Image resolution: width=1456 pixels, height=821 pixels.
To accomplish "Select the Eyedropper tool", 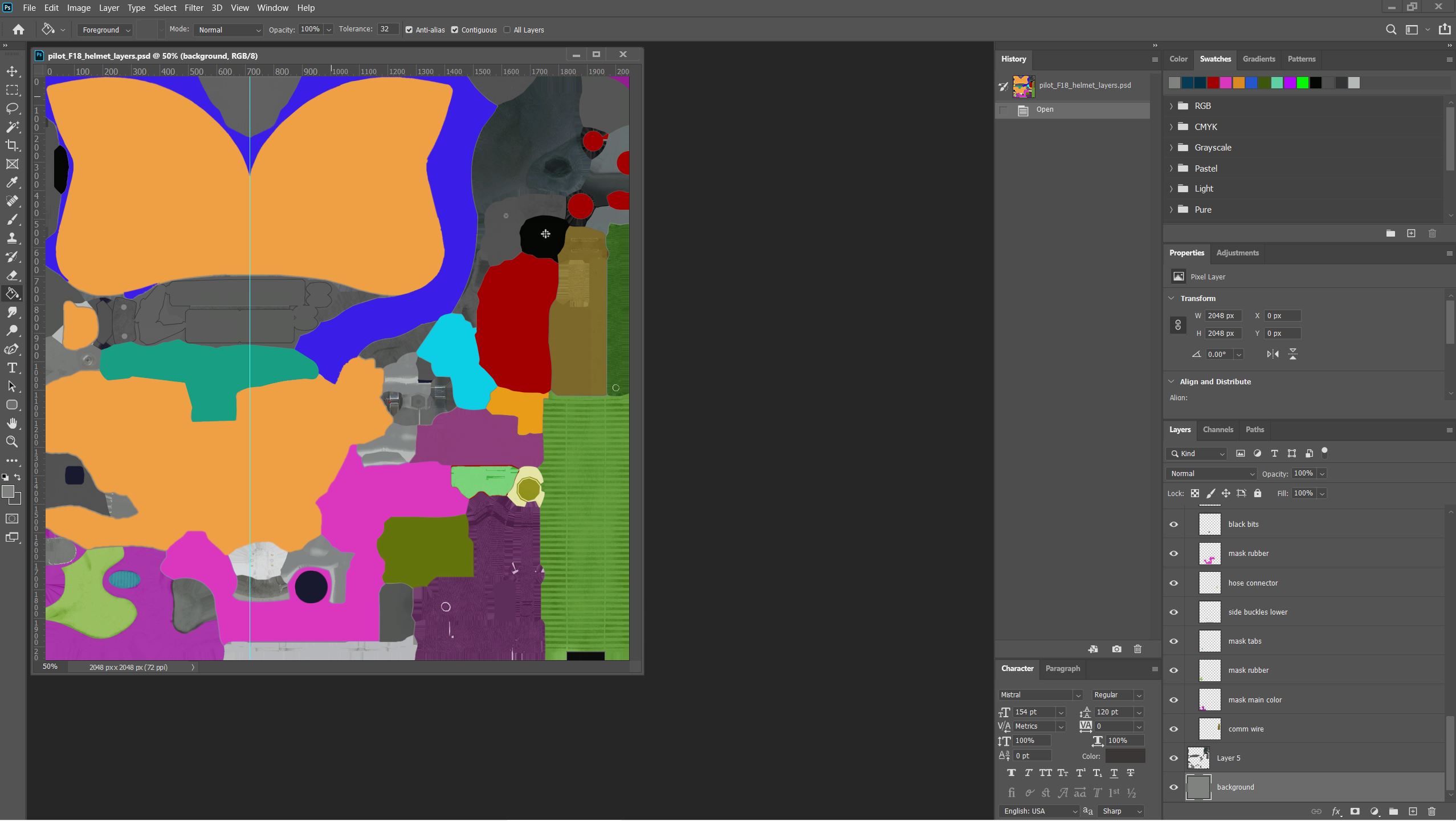I will 12,182.
